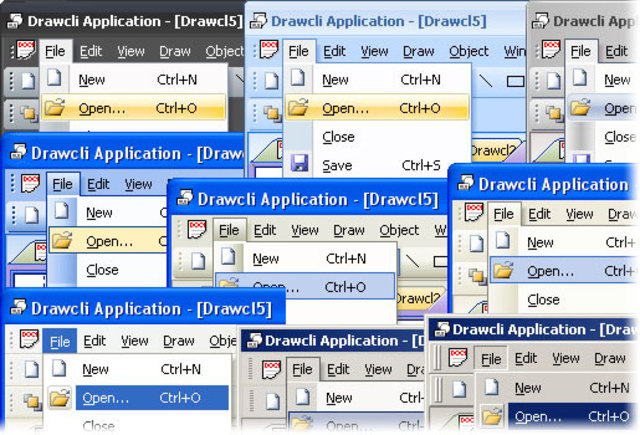Open View menu in middle-left blue window titled [Draw
640x435 pixels.
[138, 184]
